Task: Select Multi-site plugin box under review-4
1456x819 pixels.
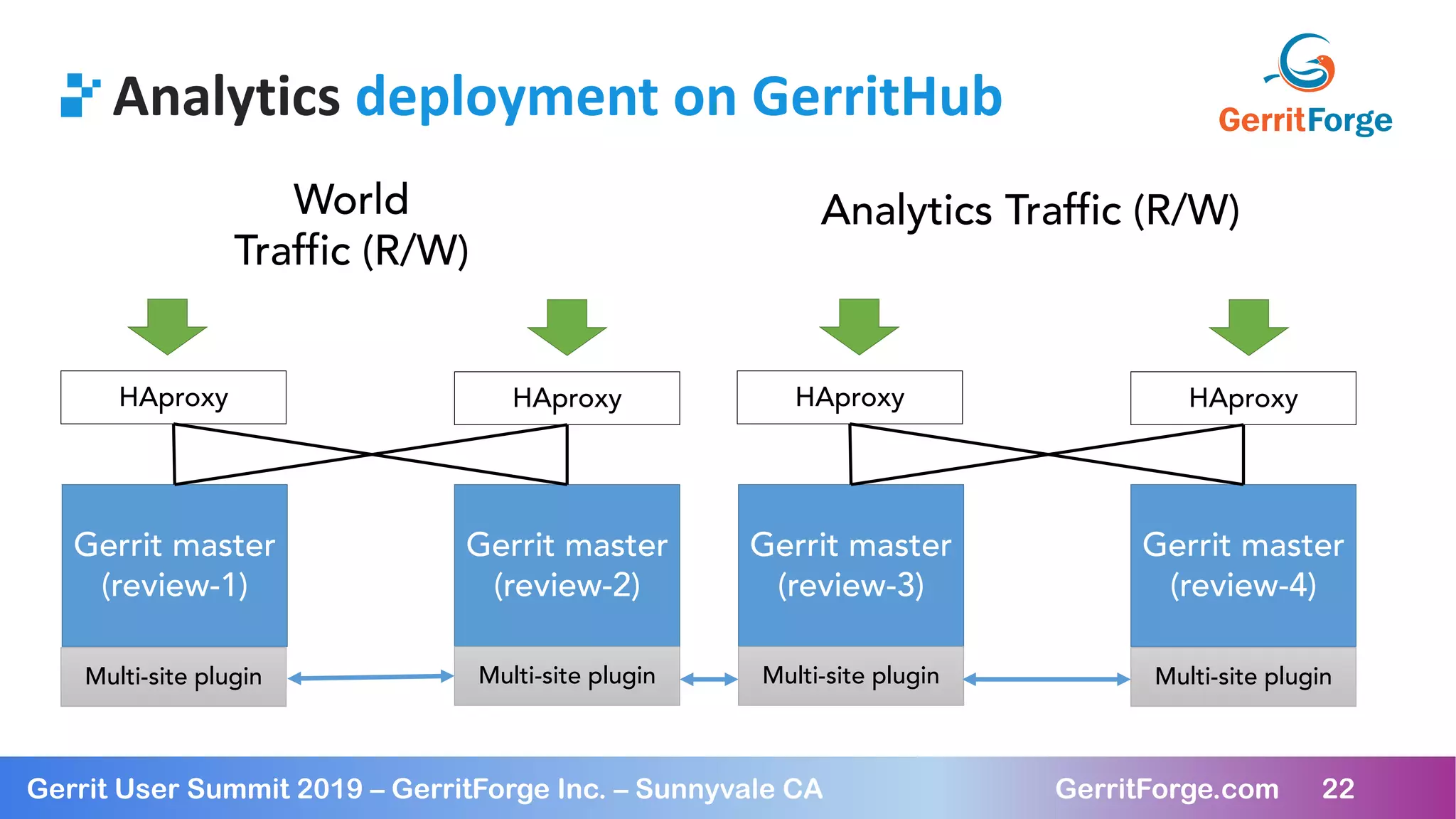Action: pos(1243,676)
